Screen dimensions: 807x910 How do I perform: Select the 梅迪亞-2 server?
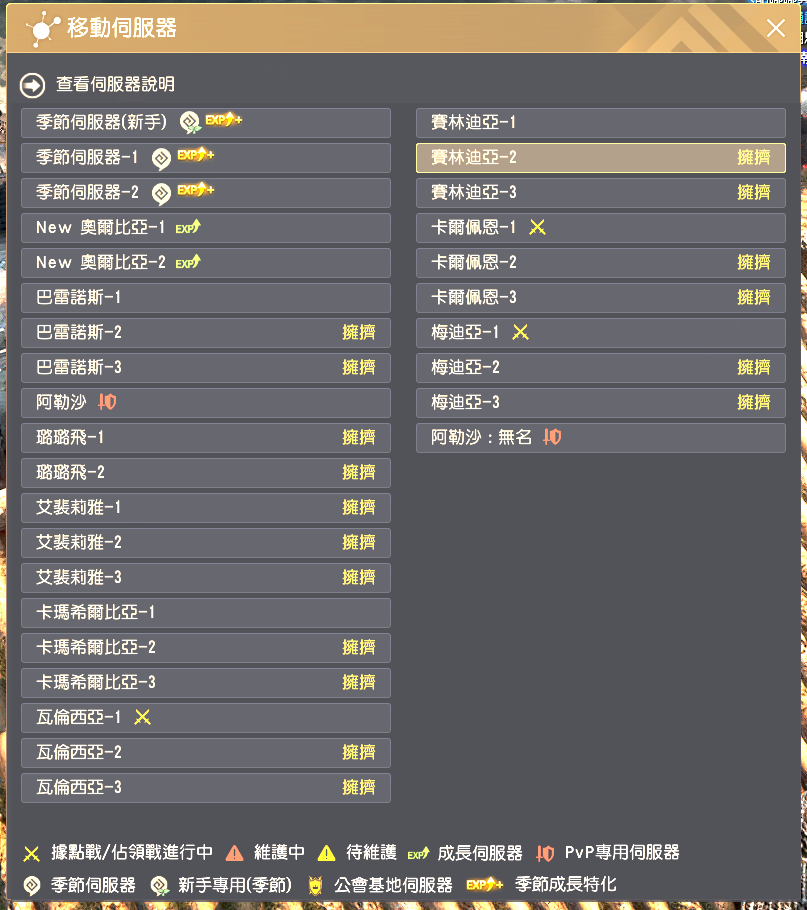pos(601,367)
